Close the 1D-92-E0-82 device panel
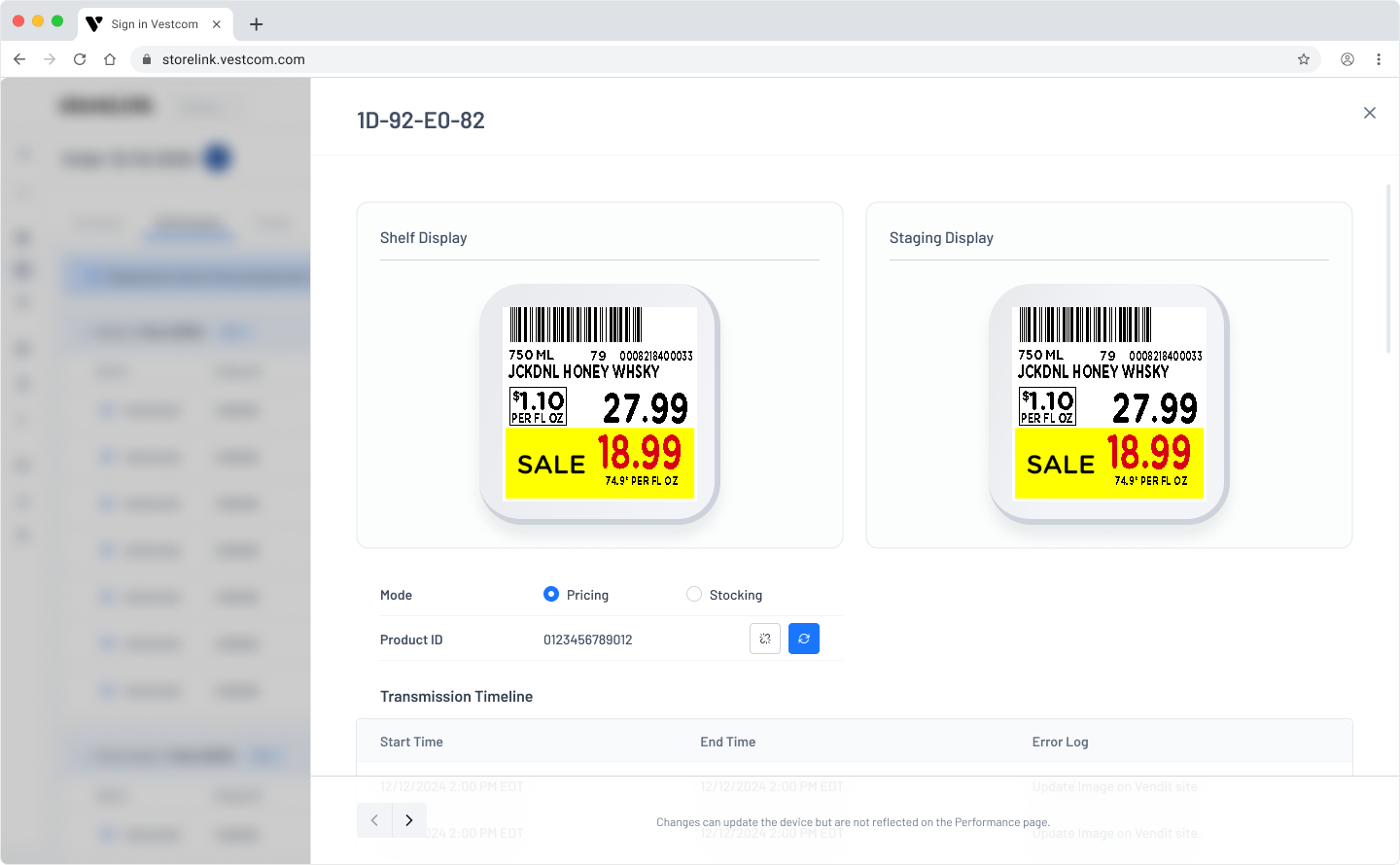Screen dimensions: 1400x865 coord(1370,113)
